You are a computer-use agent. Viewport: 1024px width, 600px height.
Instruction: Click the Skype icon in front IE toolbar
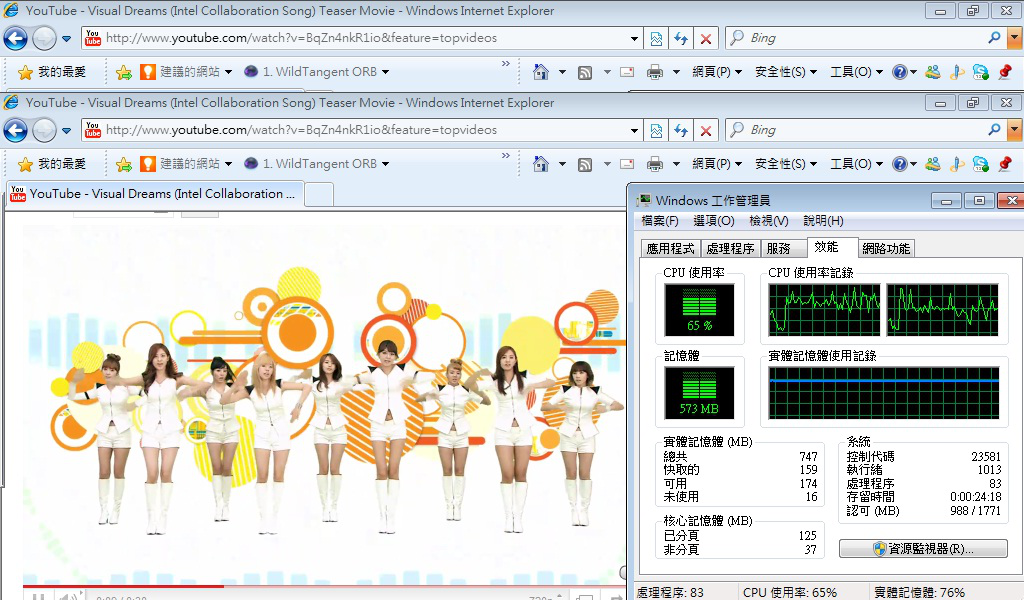click(x=980, y=164)
